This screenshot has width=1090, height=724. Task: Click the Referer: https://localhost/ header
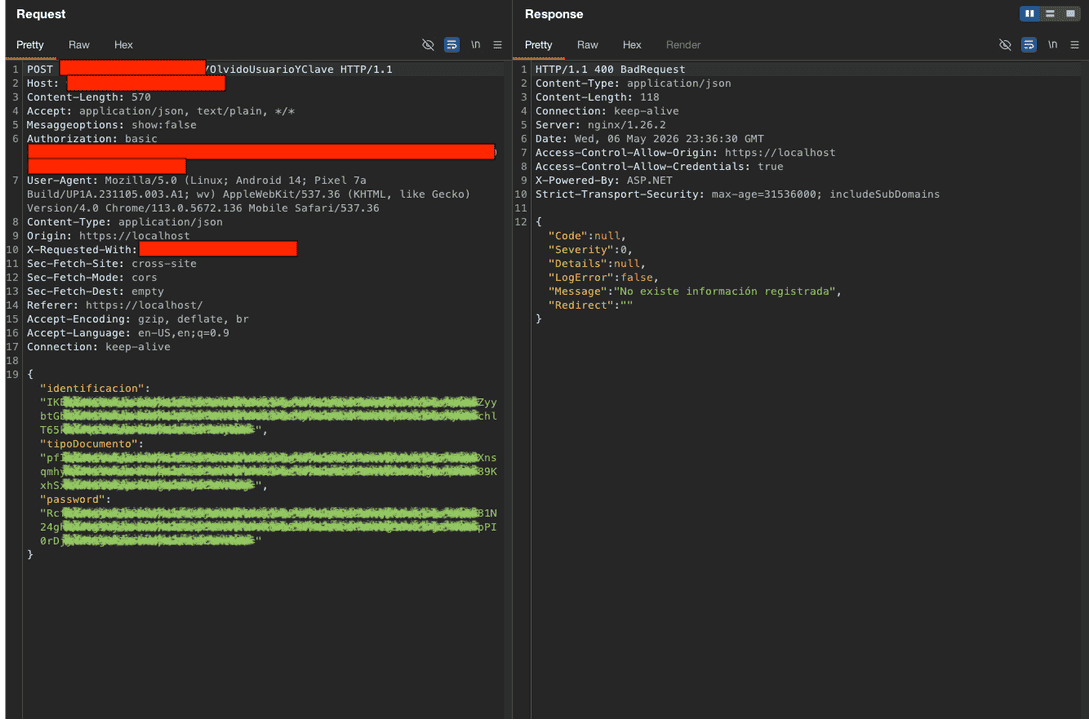pyautogui.click(x=115, y=305)
